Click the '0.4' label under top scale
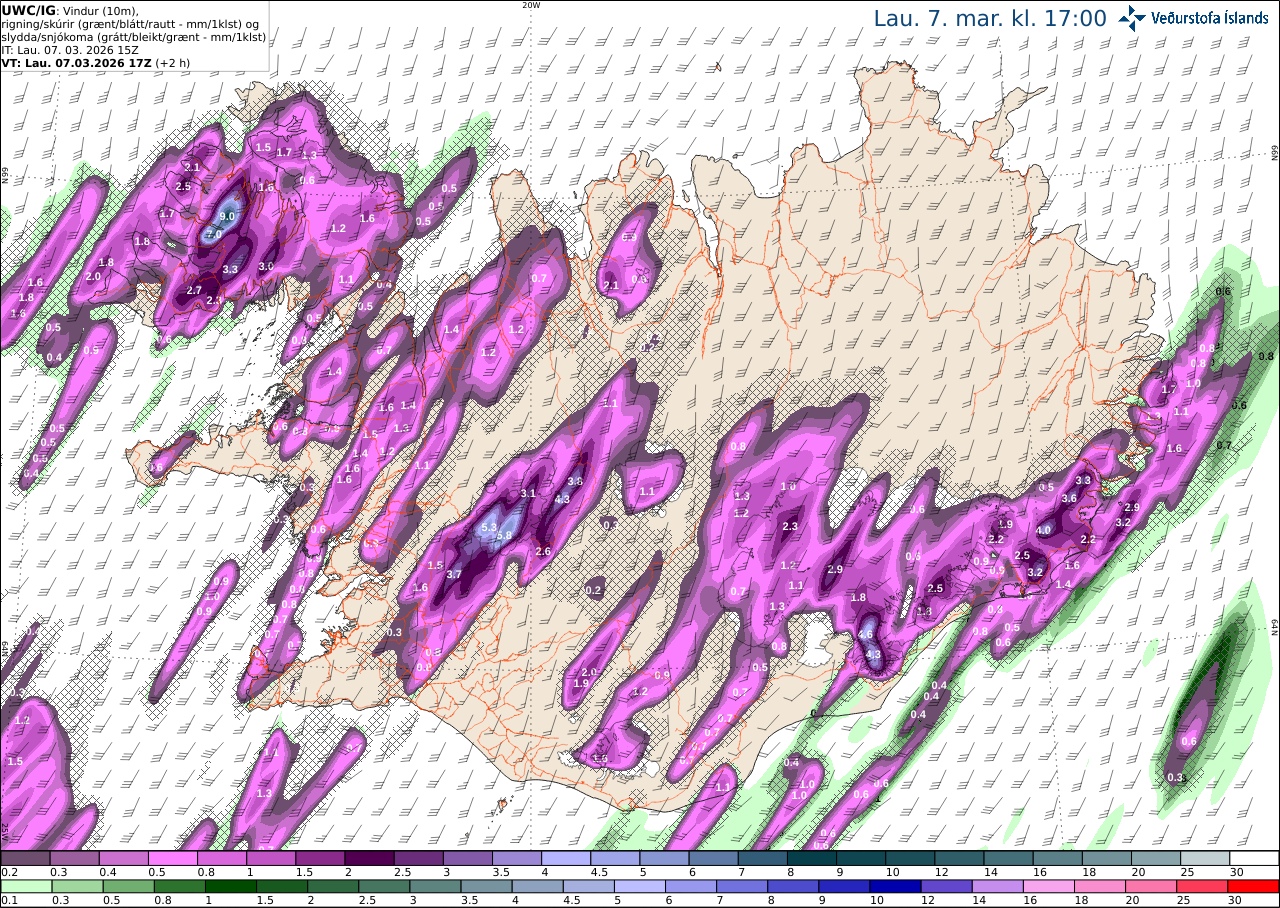Viewport: 1280px width, 908px height. (x=107, y=872)
